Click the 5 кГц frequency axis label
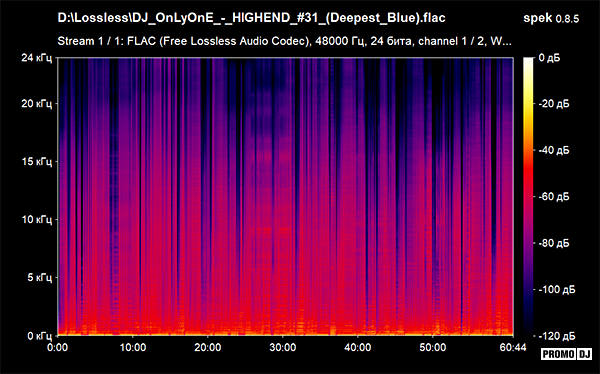 click(x=39, y=277)
